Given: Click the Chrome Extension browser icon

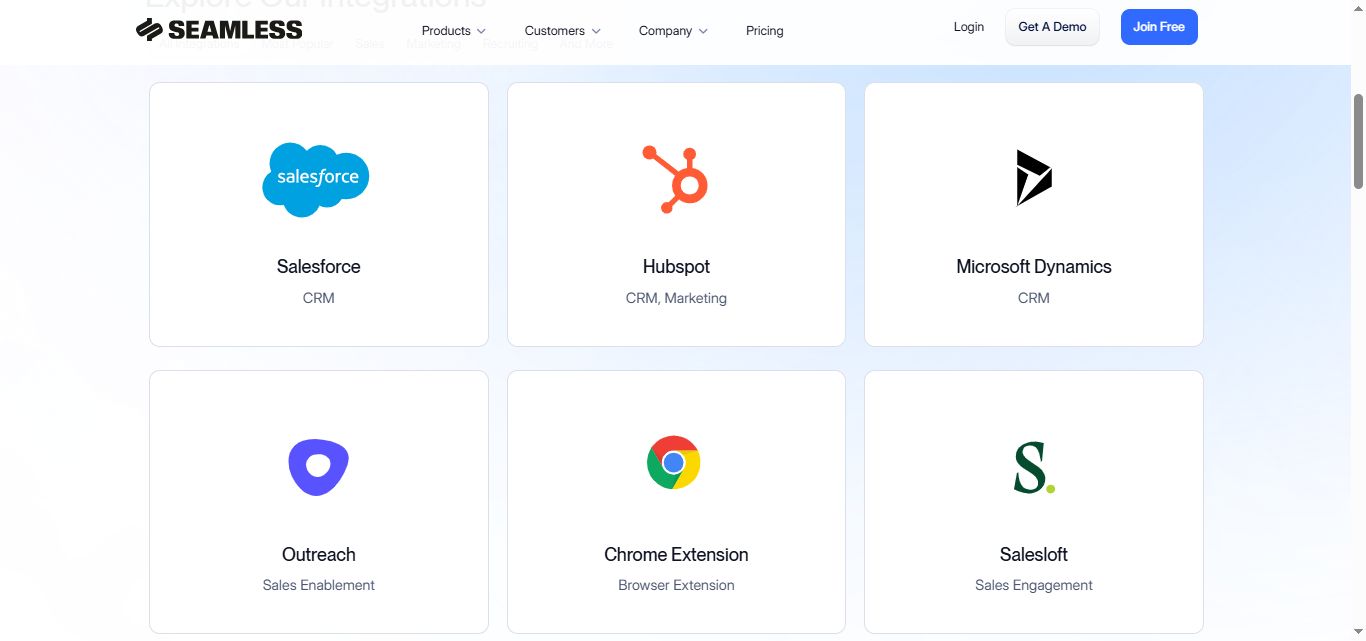Looking at the screenshot, I should tap(675, 462).
